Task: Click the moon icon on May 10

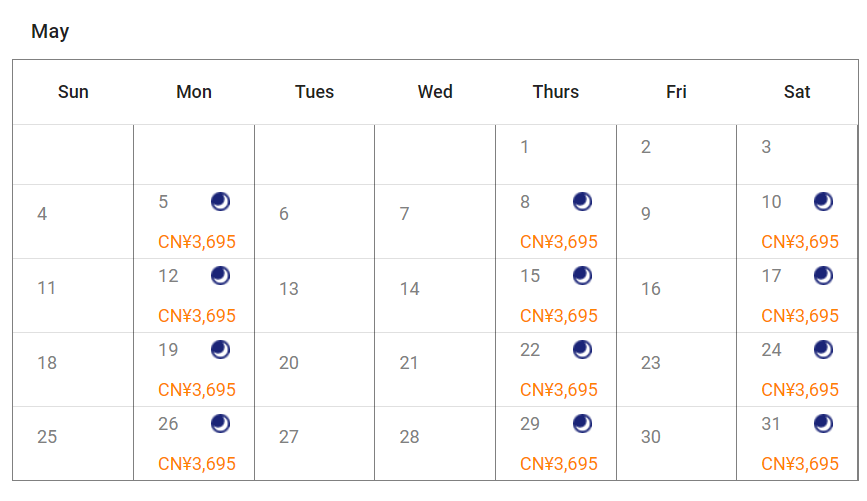Action: pos(824,202)
